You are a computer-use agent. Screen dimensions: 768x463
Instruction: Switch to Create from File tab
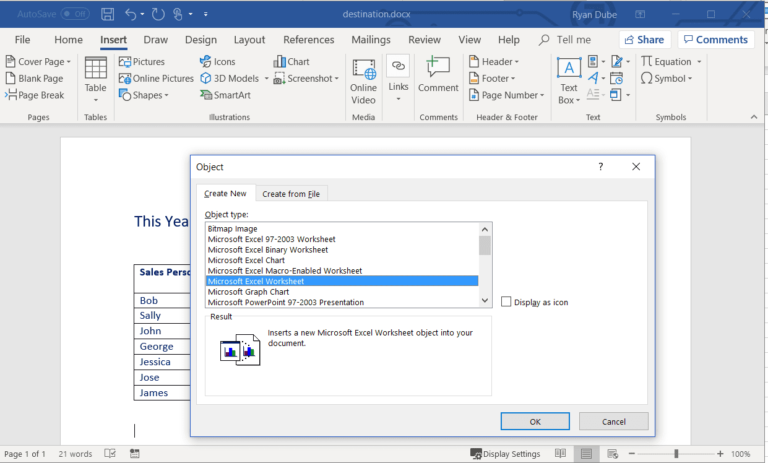point(291,194)
